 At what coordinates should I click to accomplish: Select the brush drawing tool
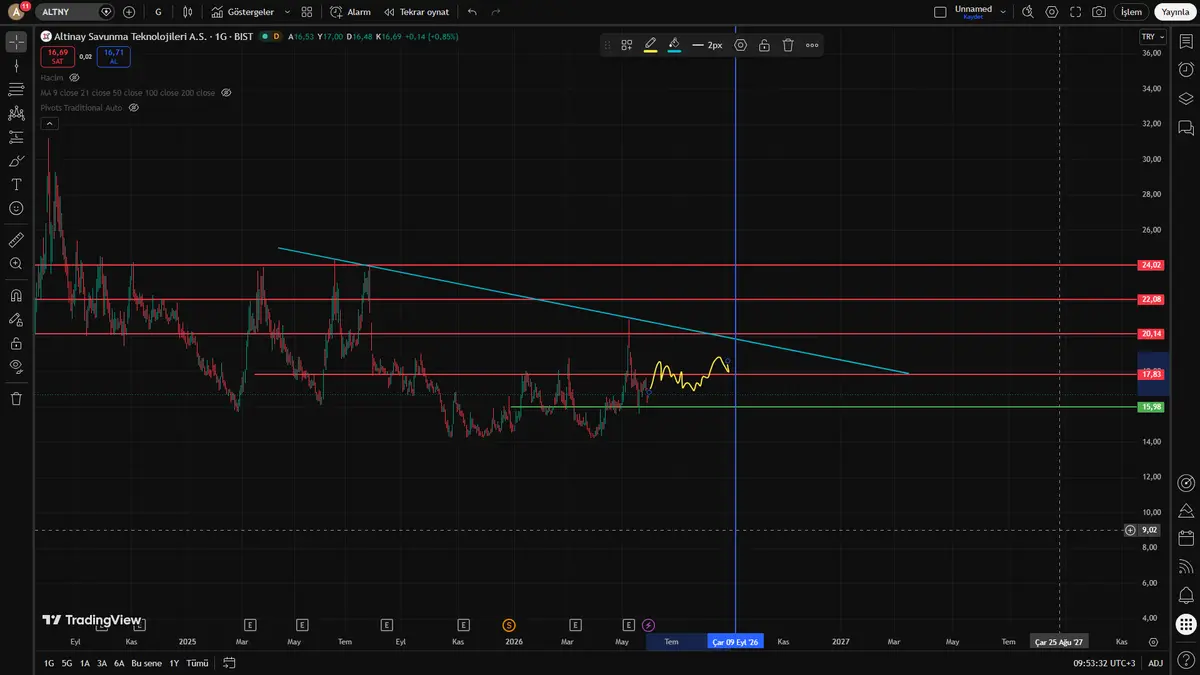point(16,161)
